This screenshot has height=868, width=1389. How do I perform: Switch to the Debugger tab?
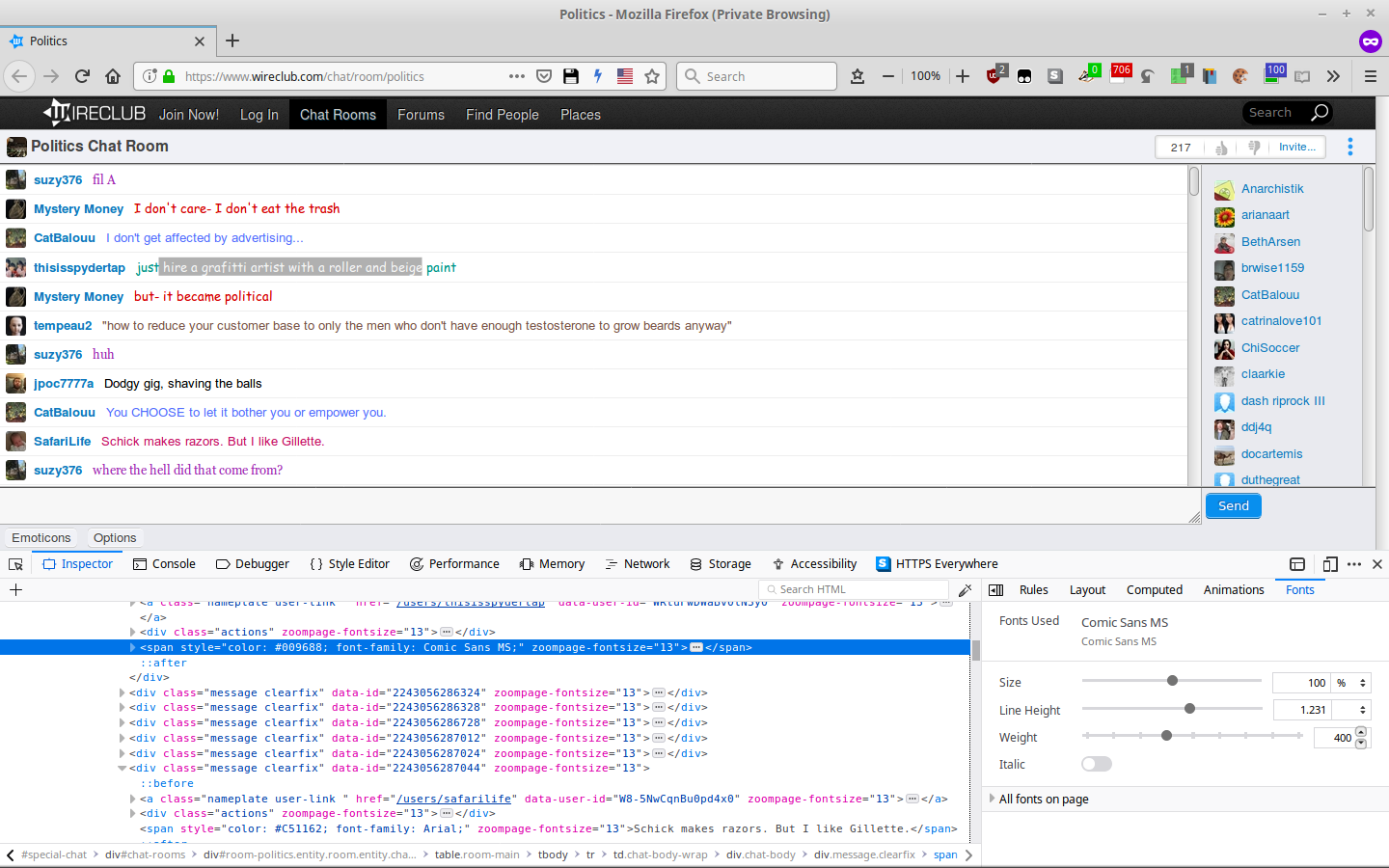tap(252, 564)
